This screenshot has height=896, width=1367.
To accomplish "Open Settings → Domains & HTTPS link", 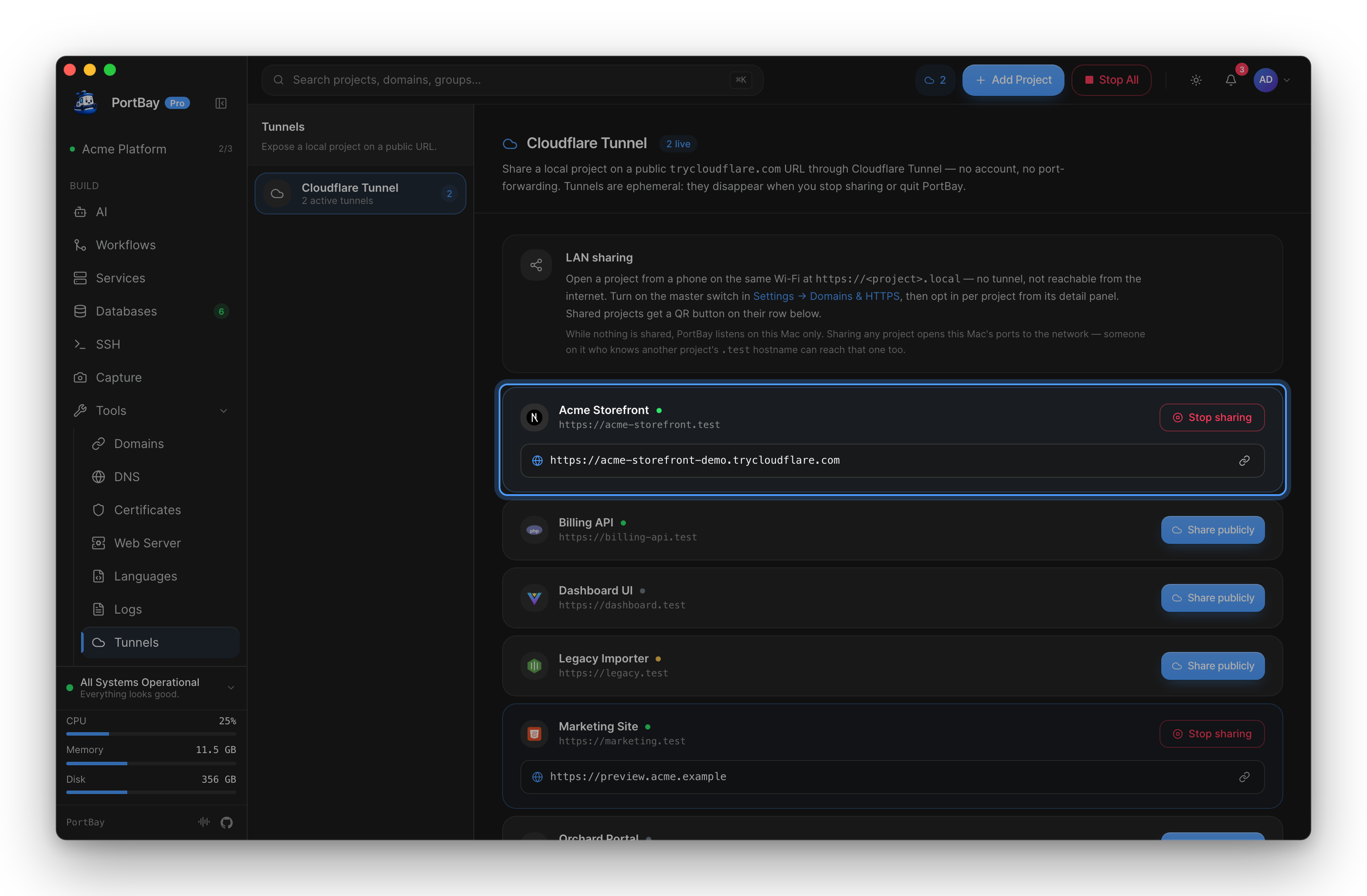I will pos(826,296).
